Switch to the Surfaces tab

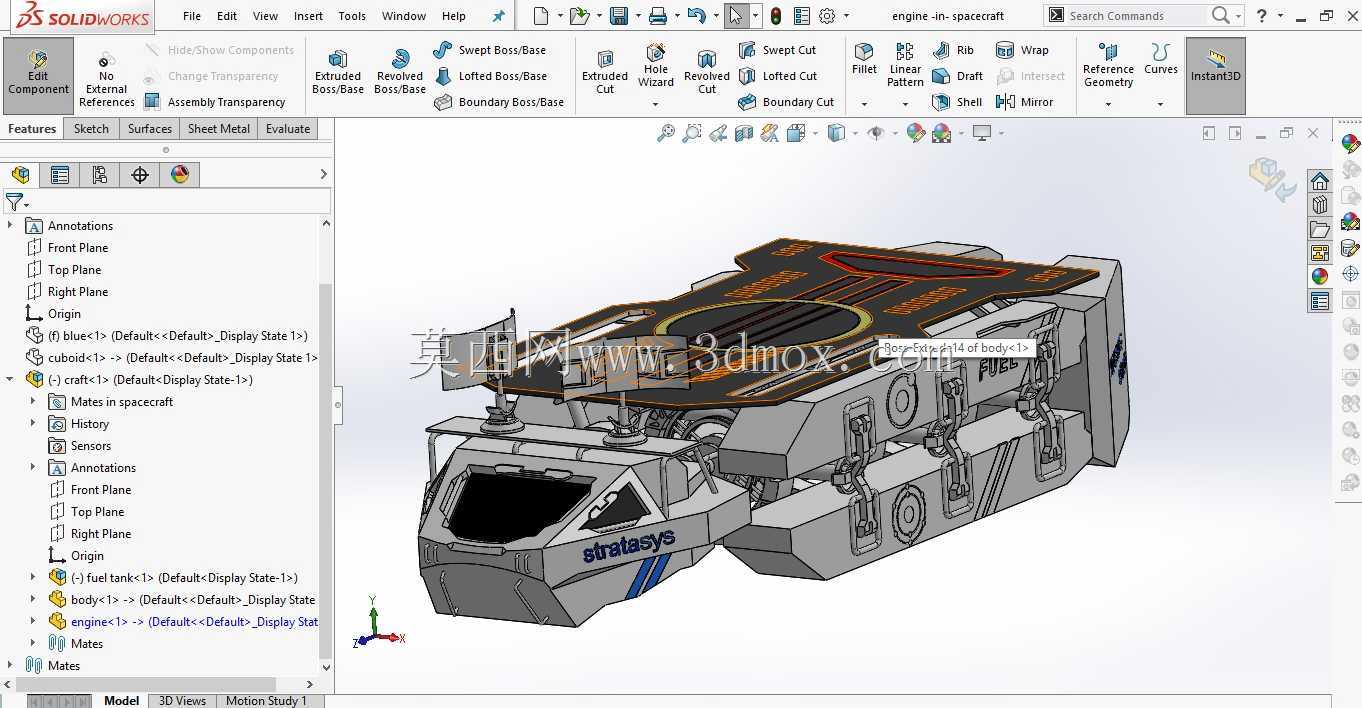click(x=150, y=129)
